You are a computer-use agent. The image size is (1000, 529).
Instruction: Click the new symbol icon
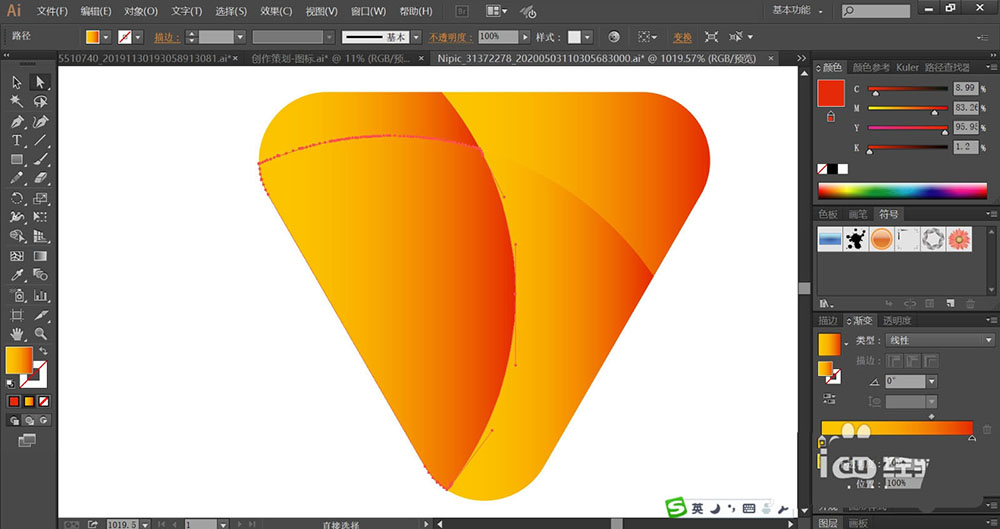950,304
